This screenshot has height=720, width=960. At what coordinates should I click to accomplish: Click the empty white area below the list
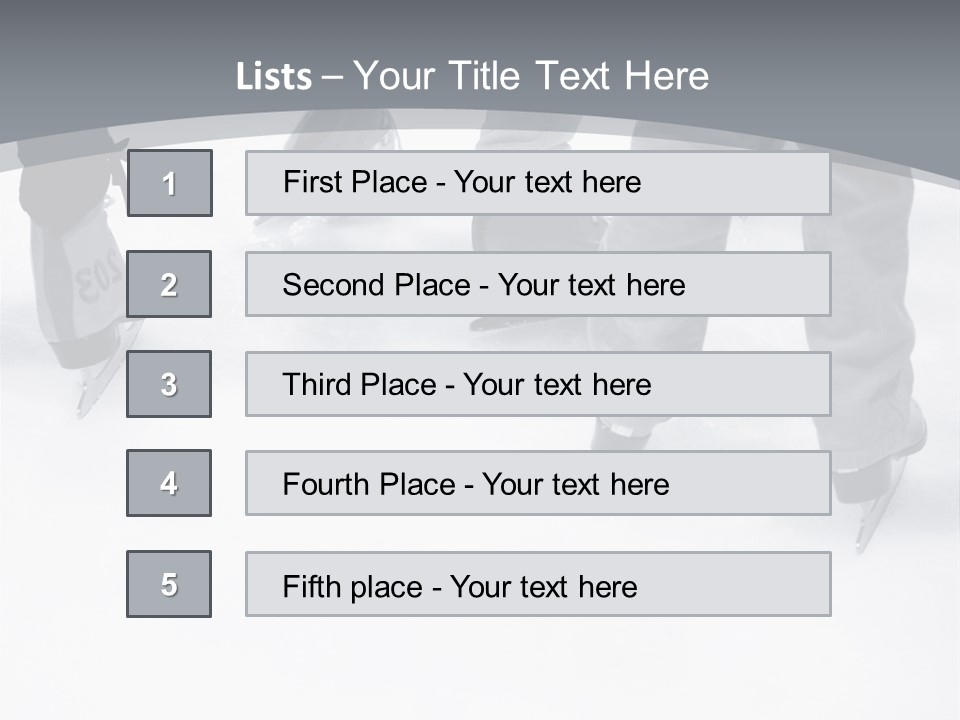click(x=480, y=670)
